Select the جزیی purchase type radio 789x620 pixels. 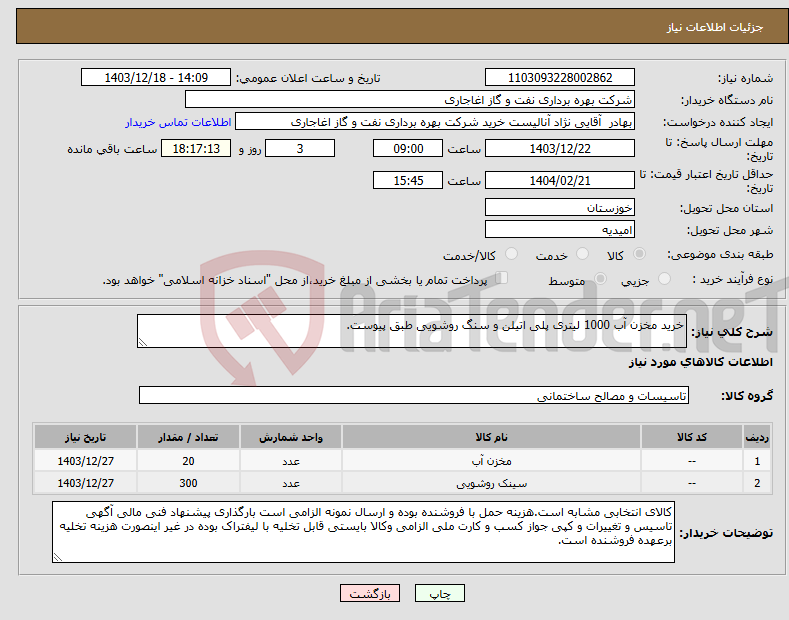tap(664, 278)
